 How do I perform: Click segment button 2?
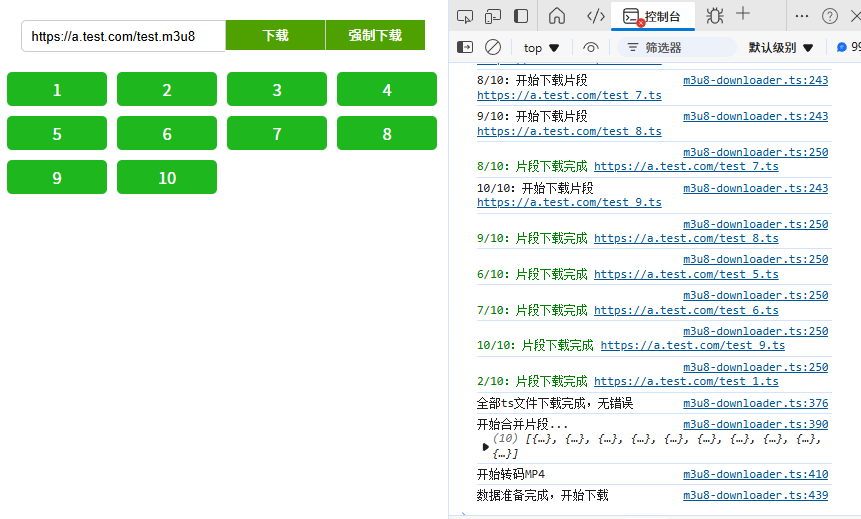click(167, 89)
